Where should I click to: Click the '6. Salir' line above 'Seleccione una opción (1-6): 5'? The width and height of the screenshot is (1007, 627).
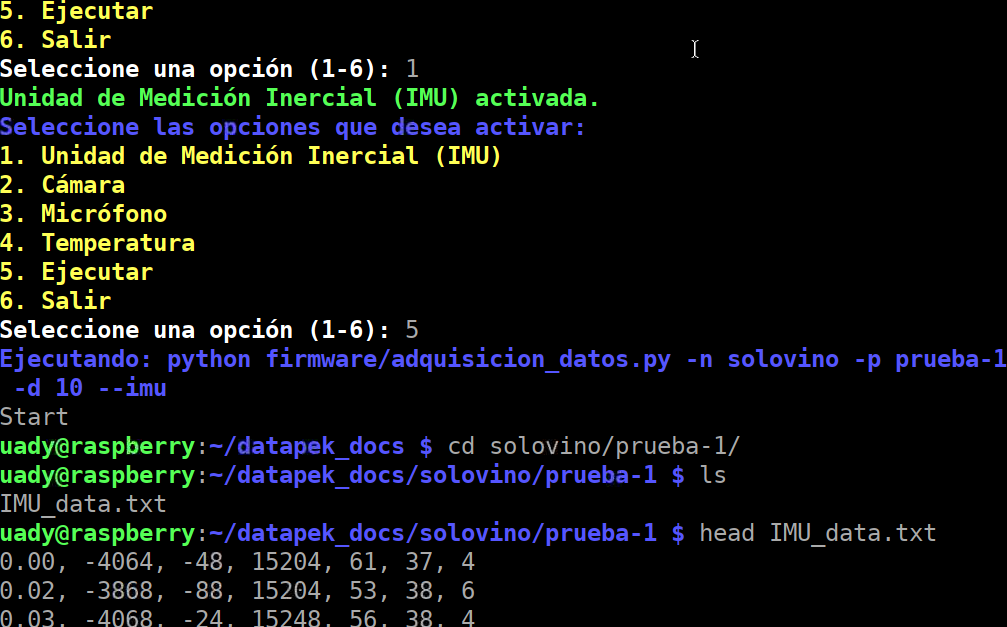click(x=56, y=301)
